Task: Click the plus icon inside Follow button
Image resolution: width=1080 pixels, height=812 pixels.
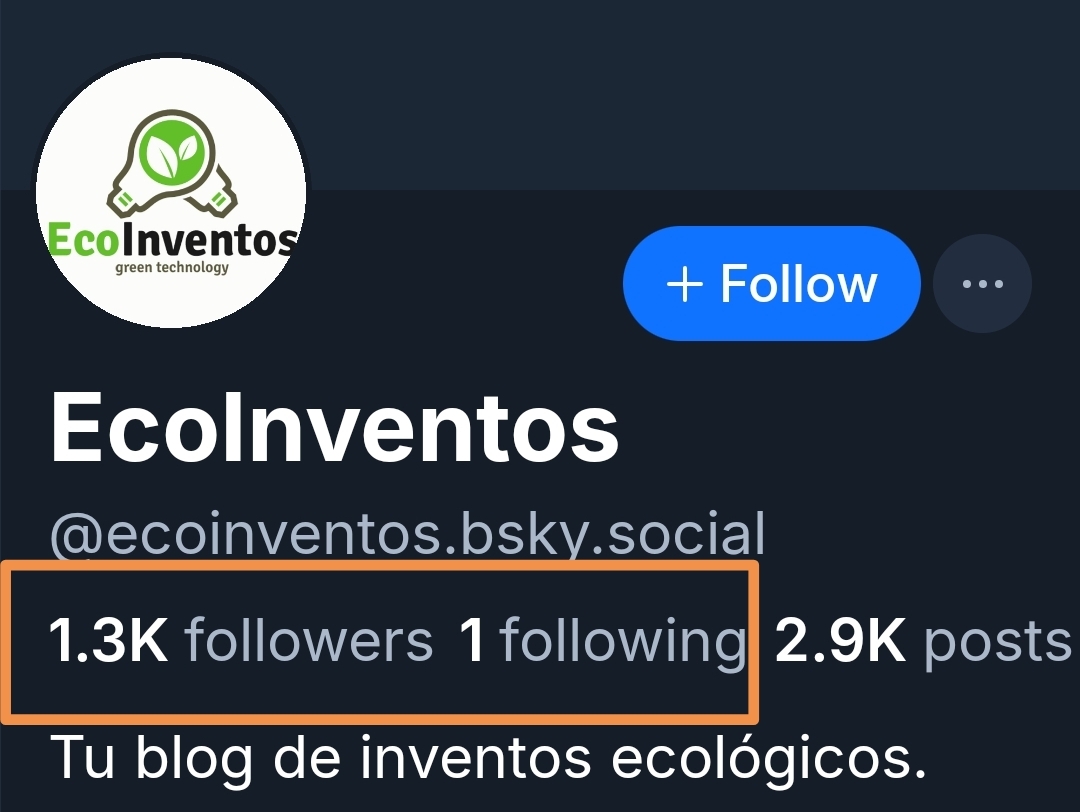Action: 685,284
